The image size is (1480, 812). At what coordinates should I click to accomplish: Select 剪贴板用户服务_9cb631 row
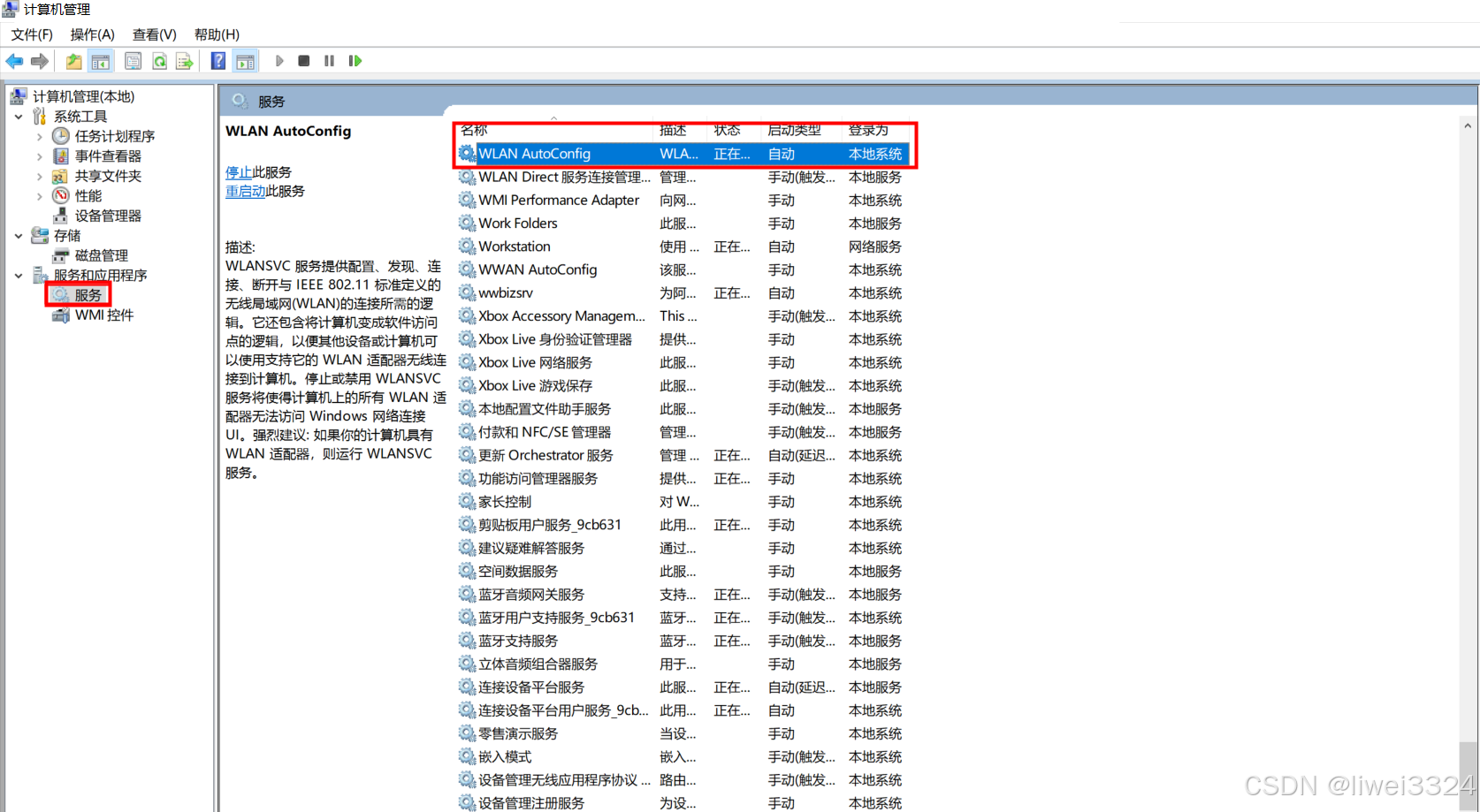click(x=683, y=525)
